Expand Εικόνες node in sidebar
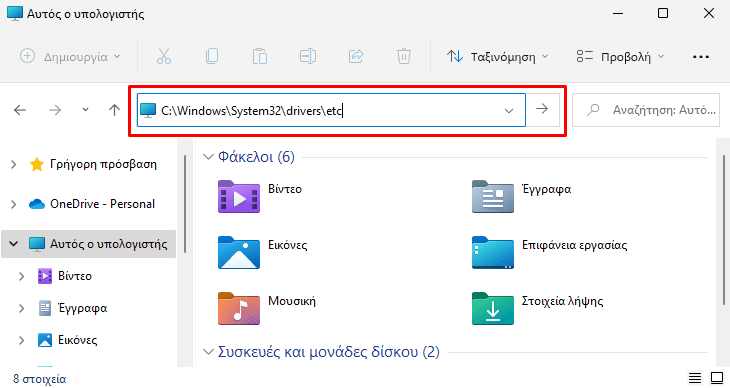 tap(21, 340)
